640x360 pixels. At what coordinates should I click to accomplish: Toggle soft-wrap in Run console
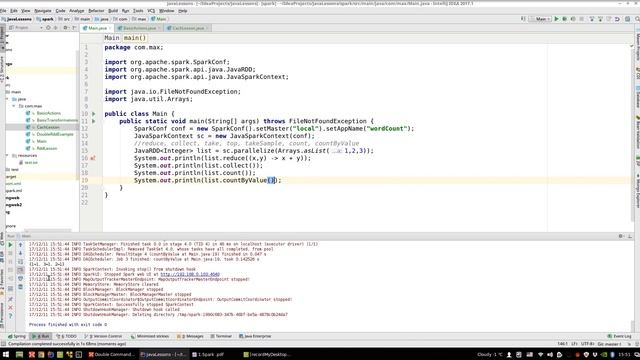click(20, 262)
